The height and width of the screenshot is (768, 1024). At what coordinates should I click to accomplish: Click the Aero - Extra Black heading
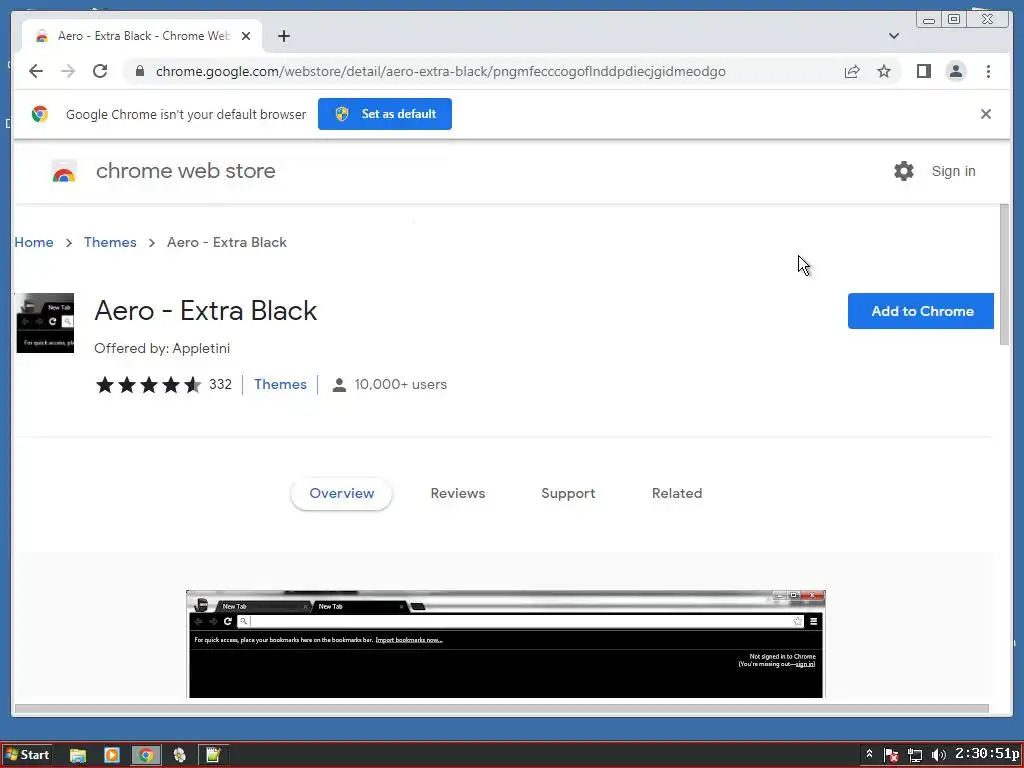pyautogui.click(x=206, y=311)
